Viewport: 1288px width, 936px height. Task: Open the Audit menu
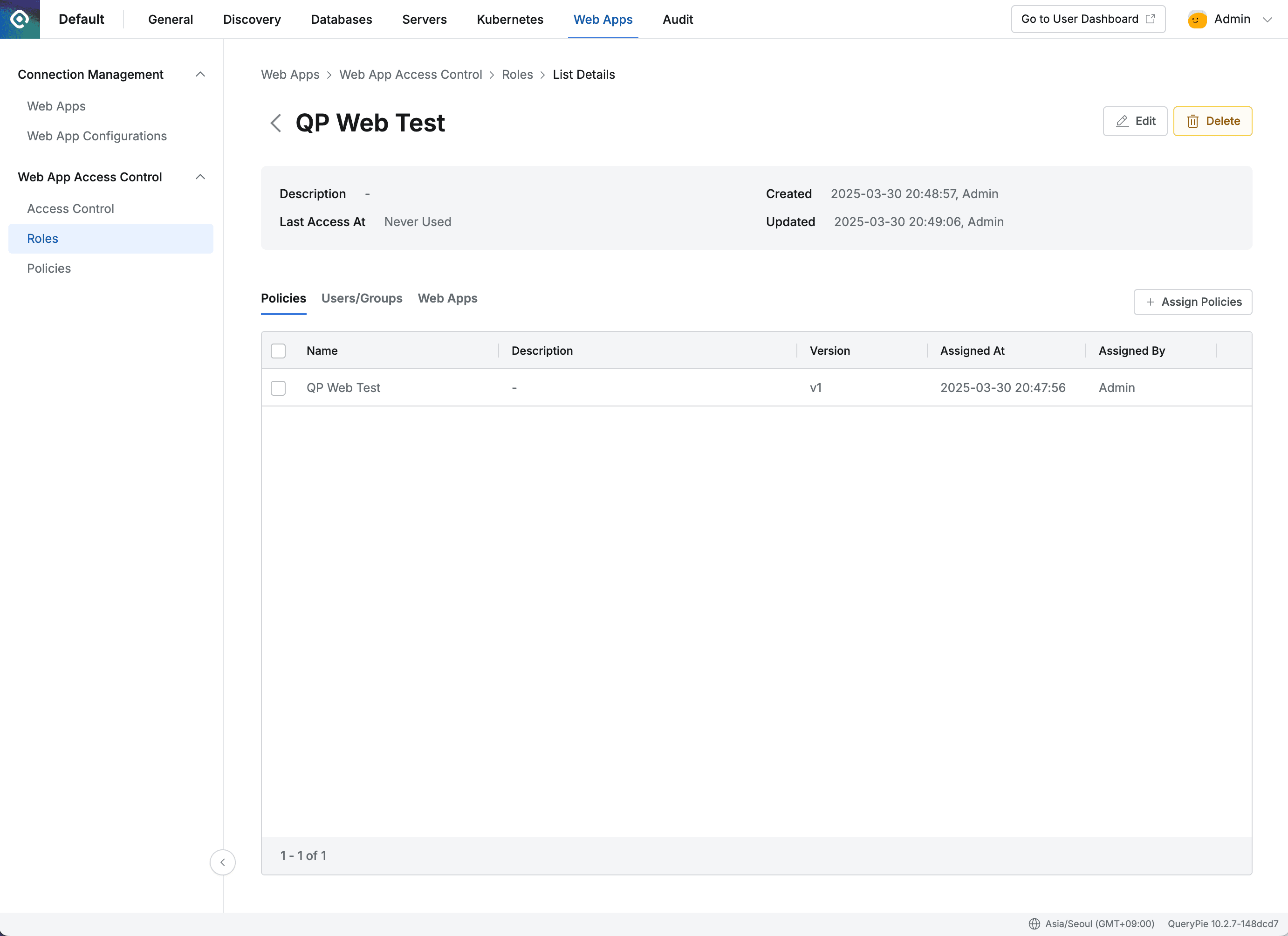(677, 19)
